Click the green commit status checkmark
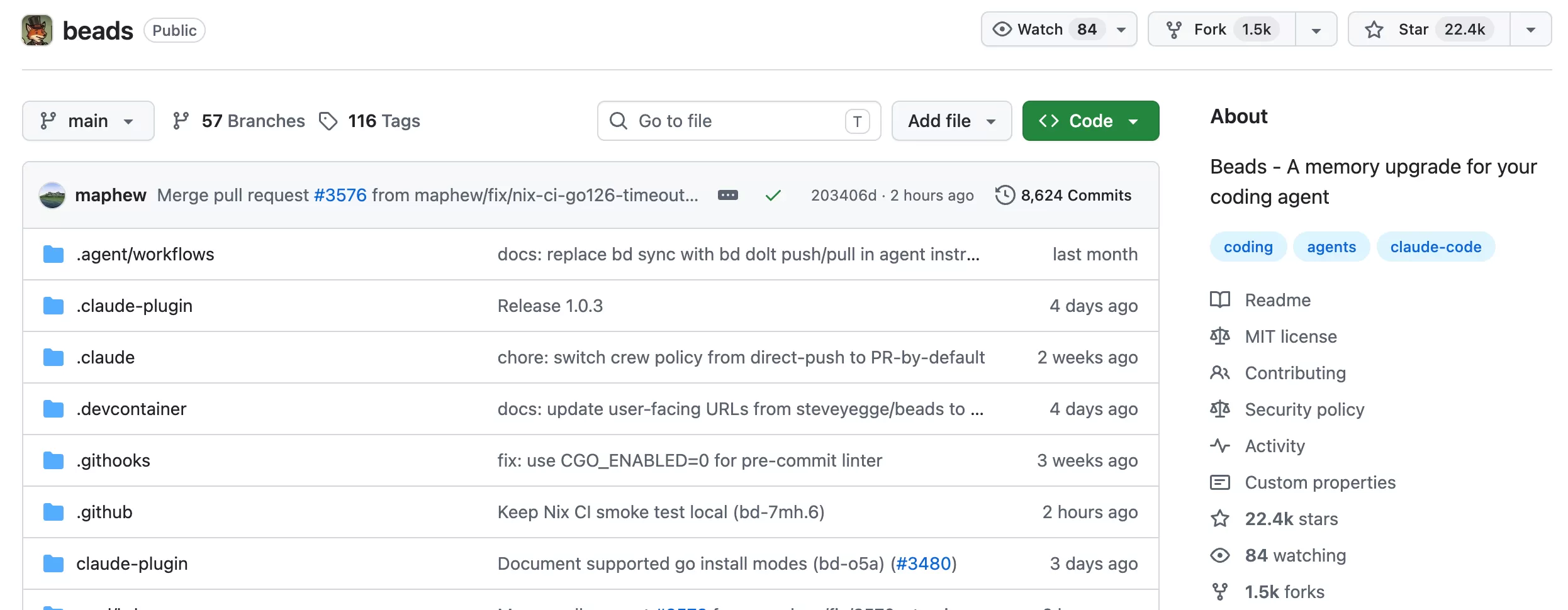Image resolution: width=1568 pixels, height=610 pixels. tap(773, 196)
